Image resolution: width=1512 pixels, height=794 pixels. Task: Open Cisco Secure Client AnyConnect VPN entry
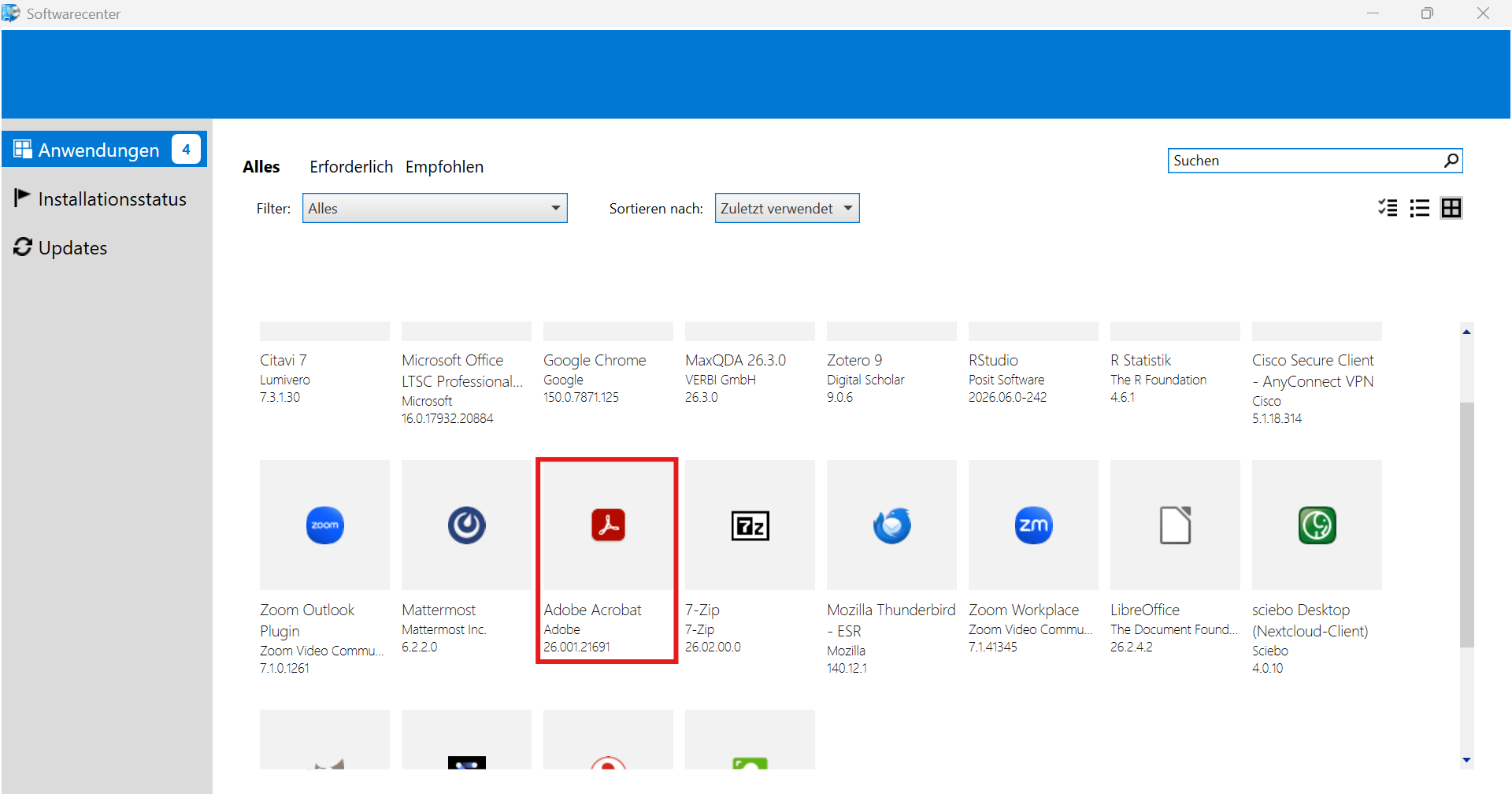[1317, 374]
